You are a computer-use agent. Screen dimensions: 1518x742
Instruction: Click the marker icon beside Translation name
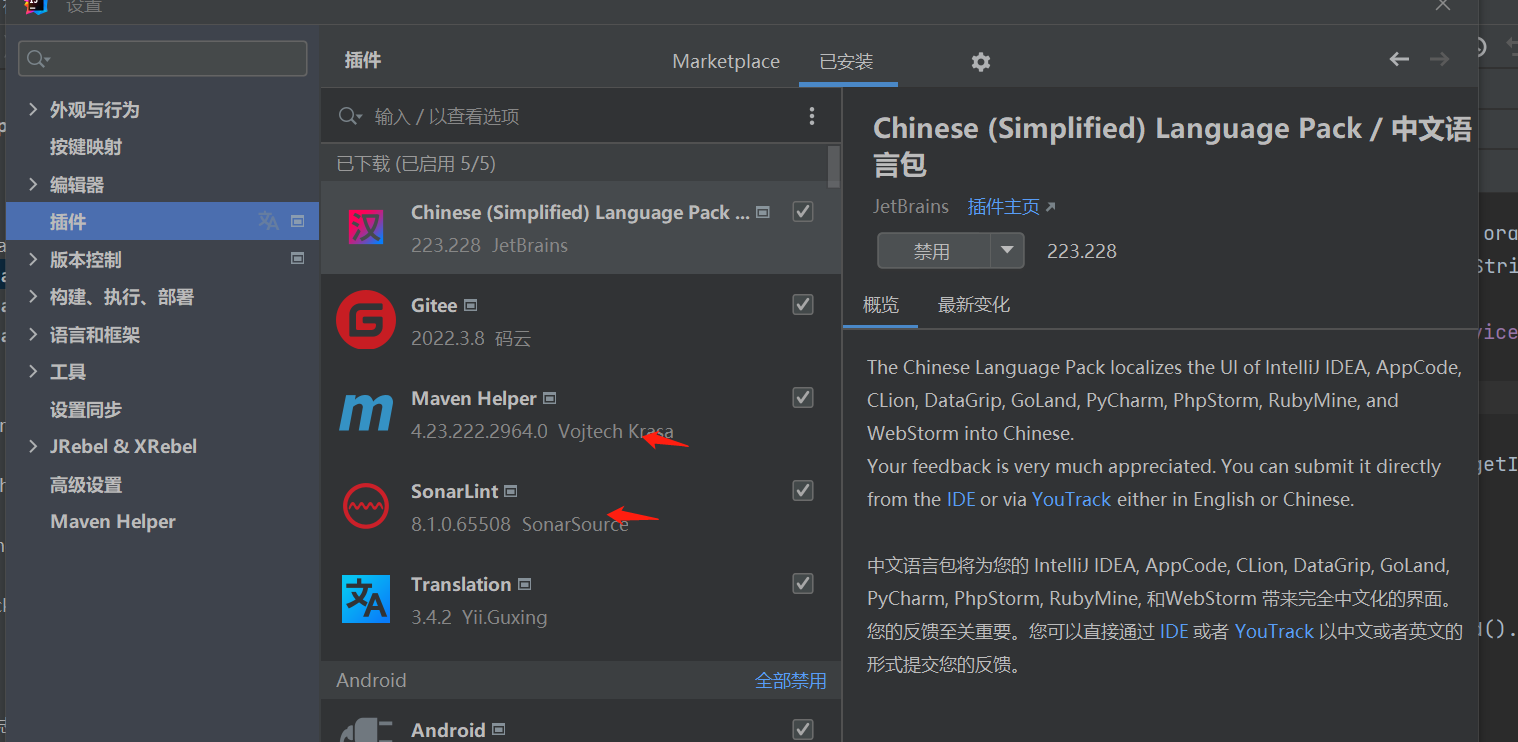click(524, 584)
